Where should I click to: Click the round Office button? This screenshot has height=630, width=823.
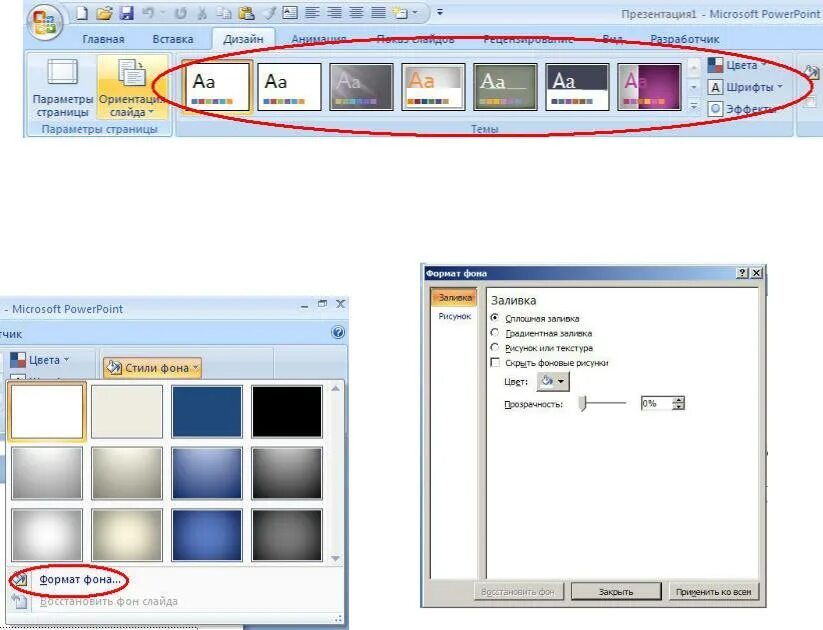(x=46, y=22)
